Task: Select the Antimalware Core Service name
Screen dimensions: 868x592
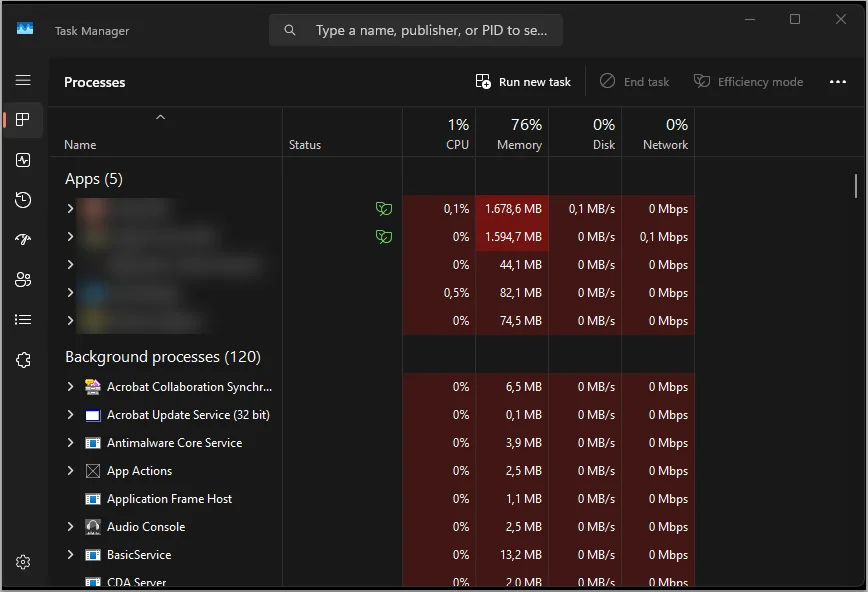Action: point(174,443)
